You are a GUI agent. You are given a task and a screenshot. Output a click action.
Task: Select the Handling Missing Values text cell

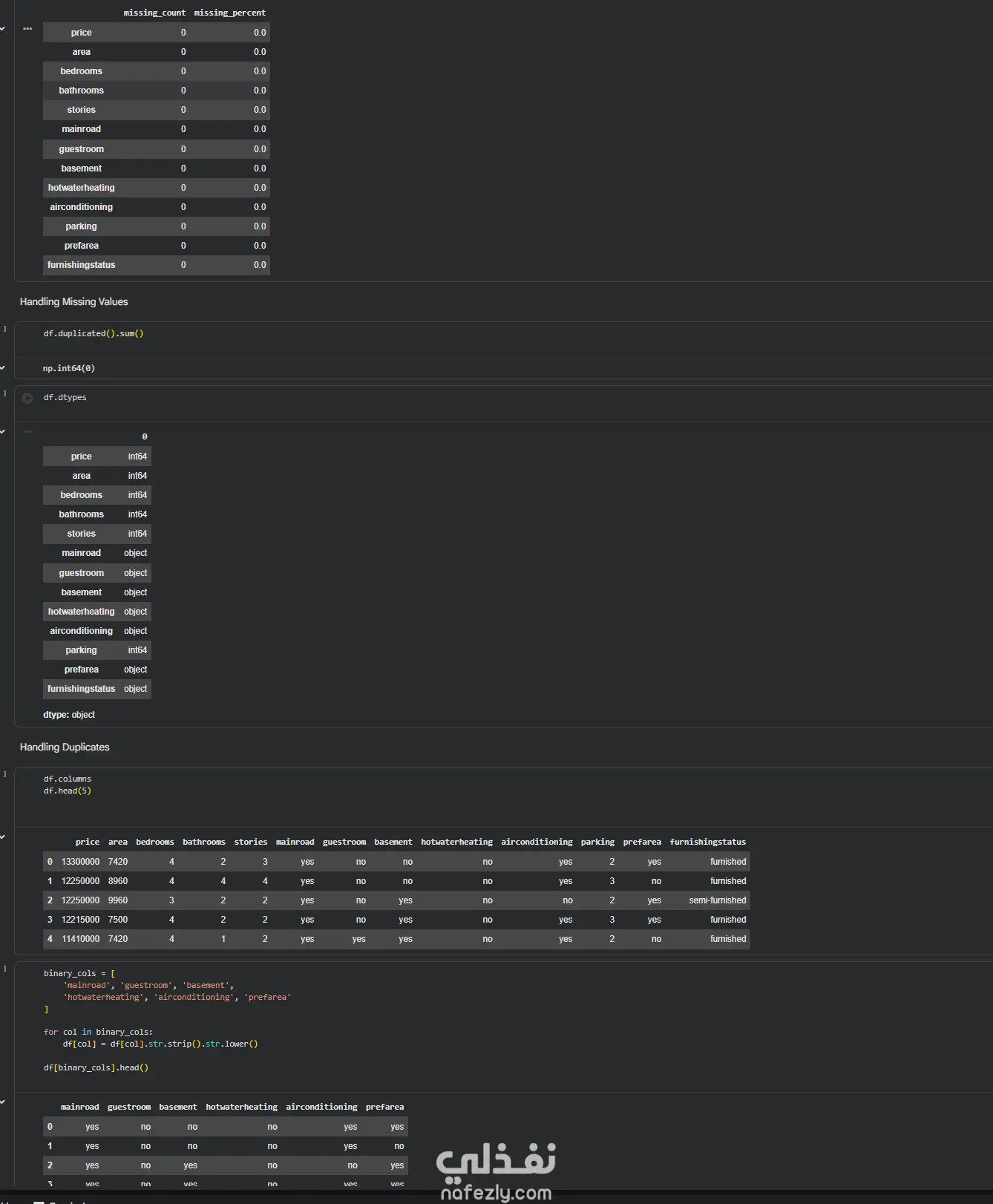74,302
